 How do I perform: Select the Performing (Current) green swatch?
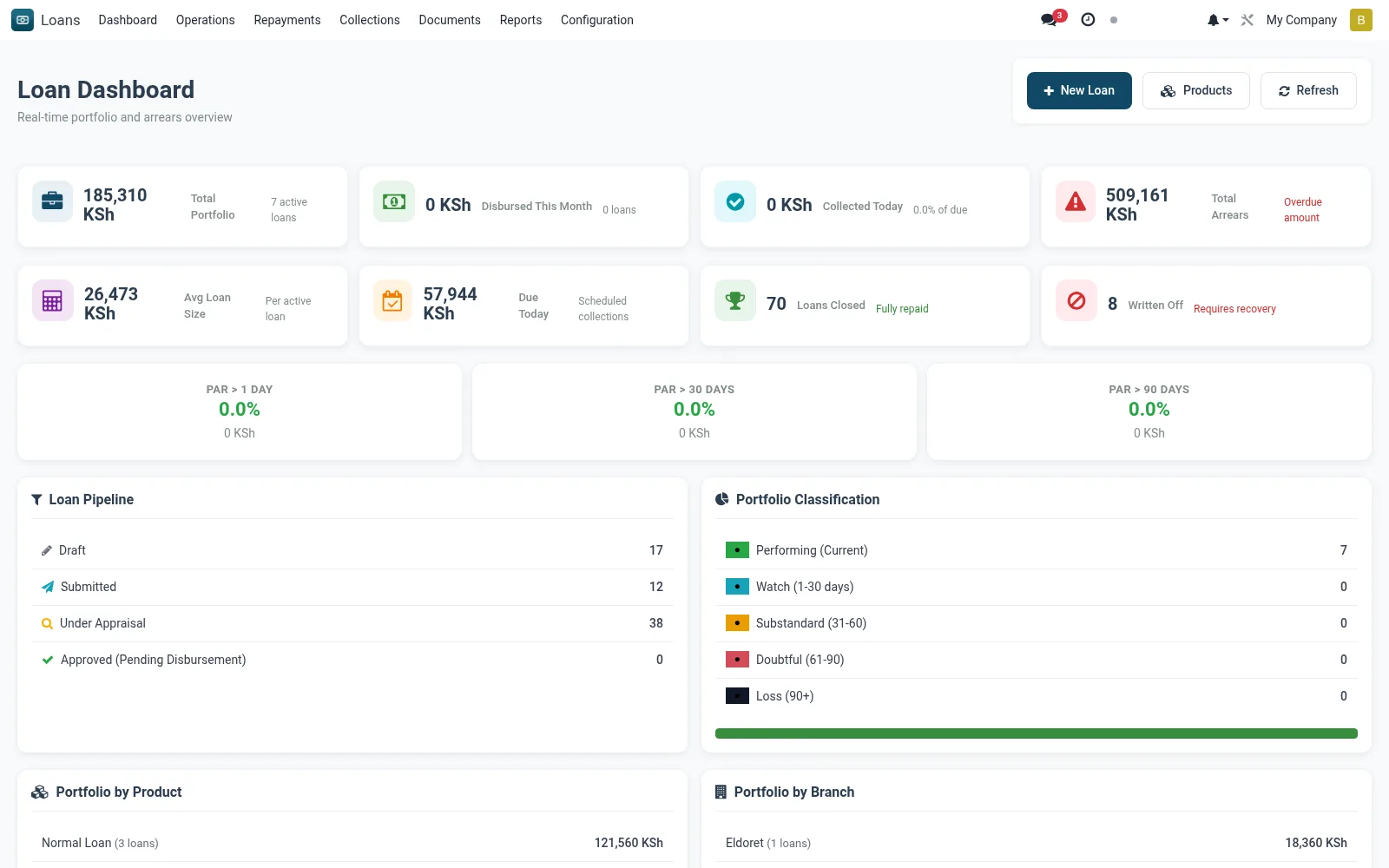click(x=737, y=550)
